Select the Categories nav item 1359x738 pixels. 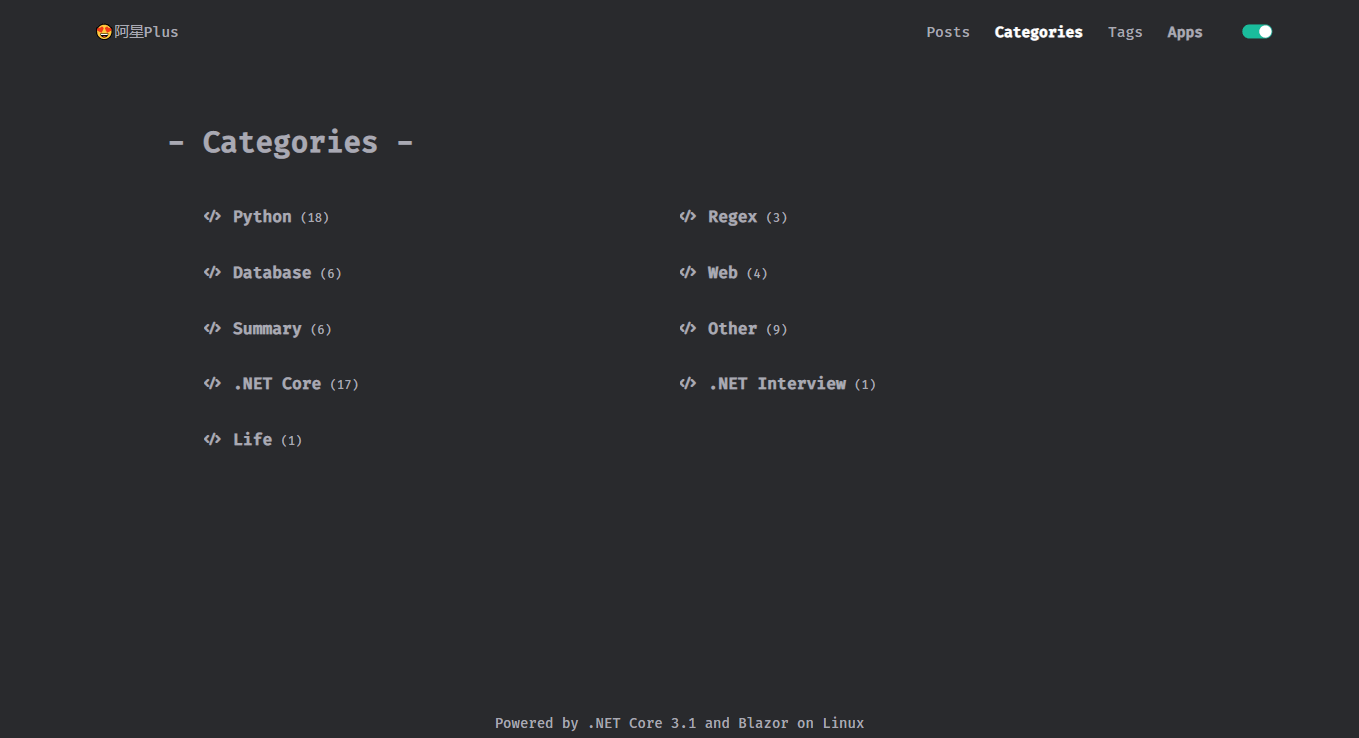[x=1038, y=32]
